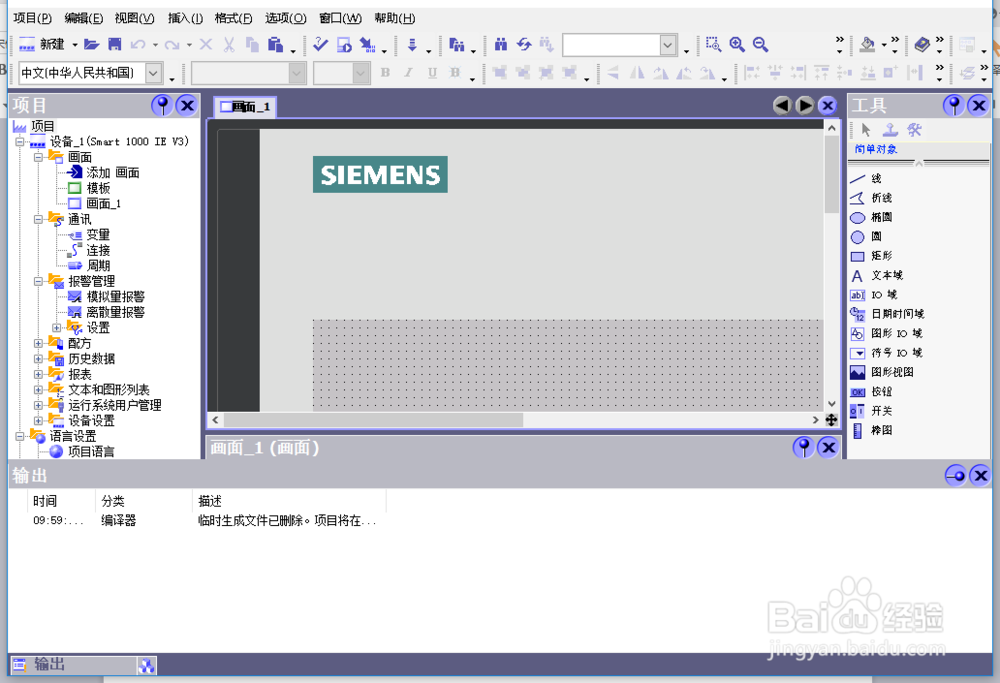This screenshot has height=683, width=1000.
Task: Select 模拟量报警 in project tree
Action: [x=115, y=297]
